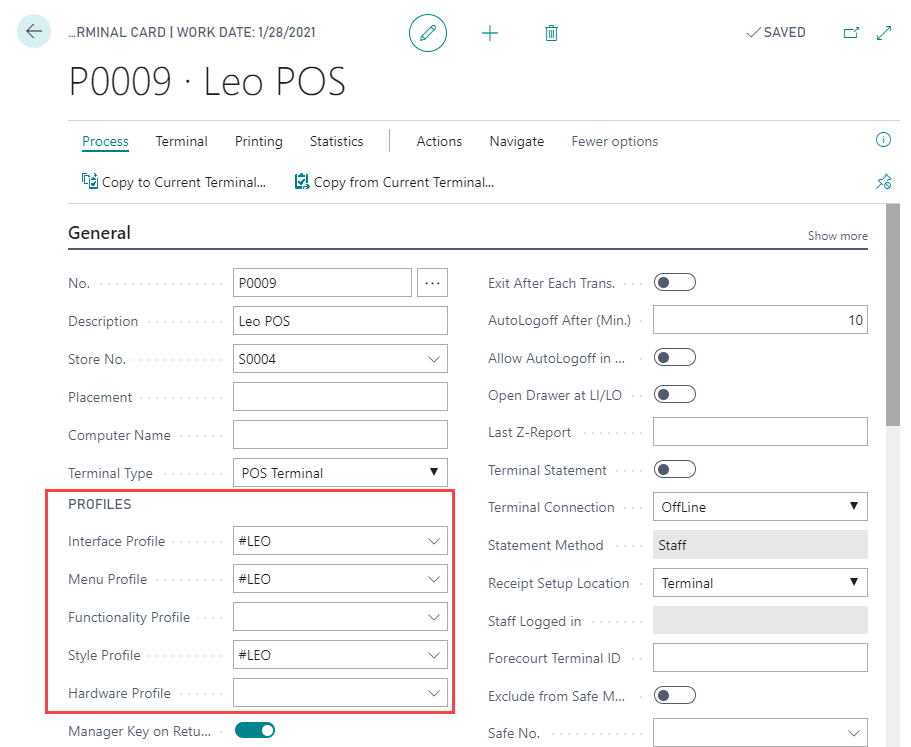Click the plus icon to create new

(490, 33)
